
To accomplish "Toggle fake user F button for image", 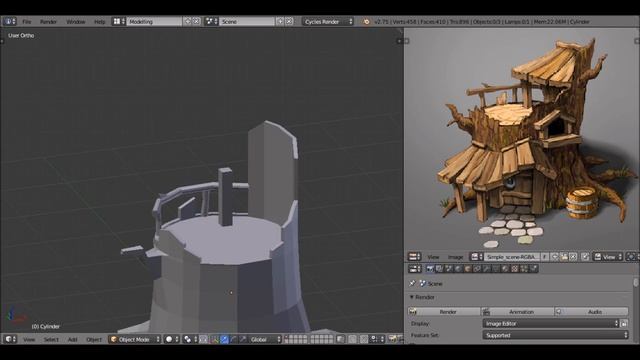I will 544,257.
